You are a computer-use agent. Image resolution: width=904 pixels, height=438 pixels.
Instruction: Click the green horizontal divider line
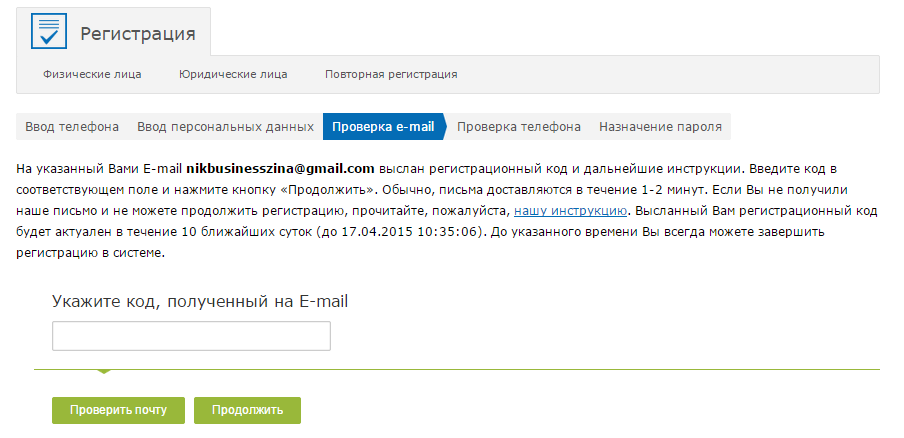point(457,369)
